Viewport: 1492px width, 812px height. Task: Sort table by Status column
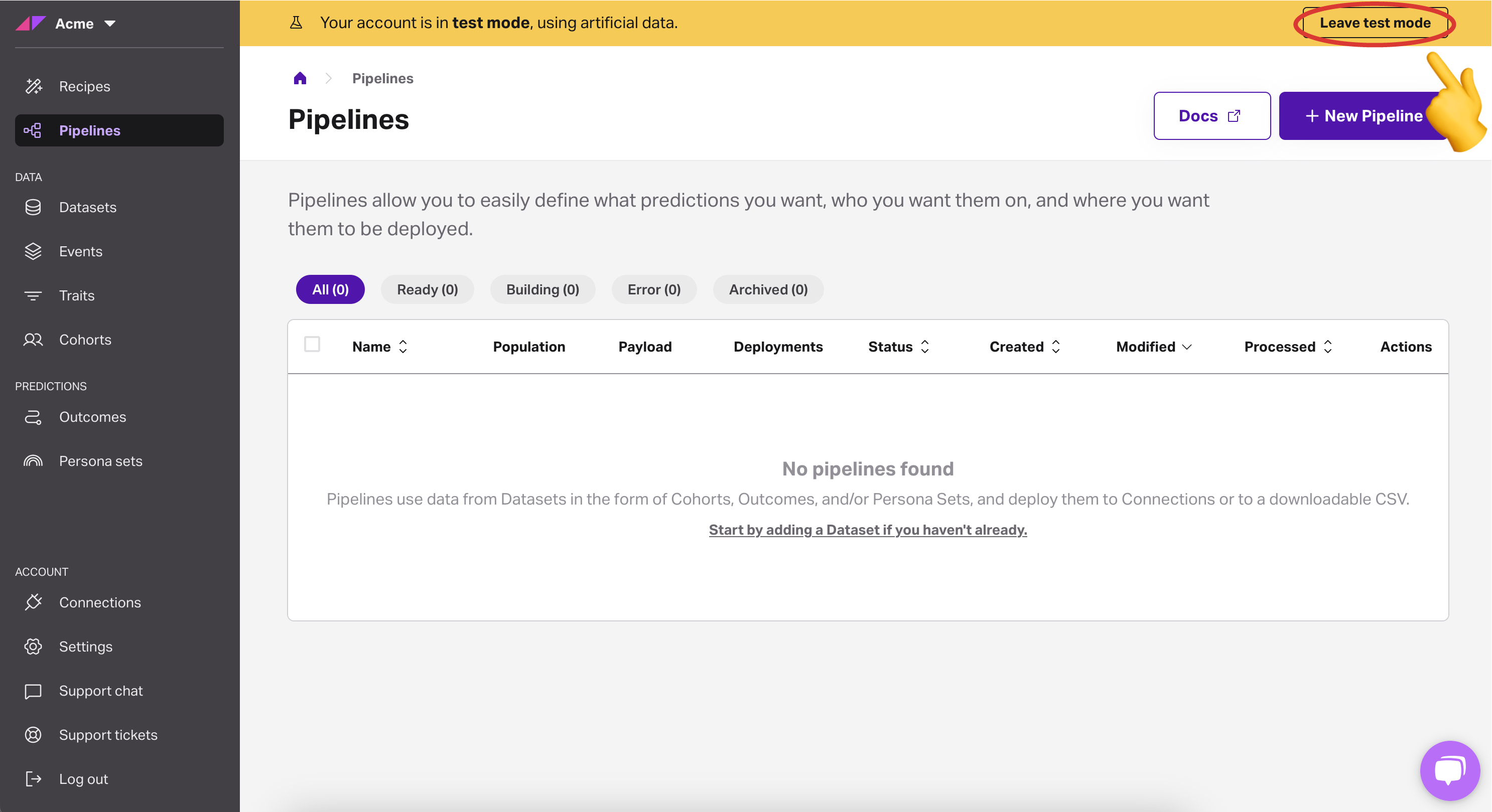(x=925, y=347)
